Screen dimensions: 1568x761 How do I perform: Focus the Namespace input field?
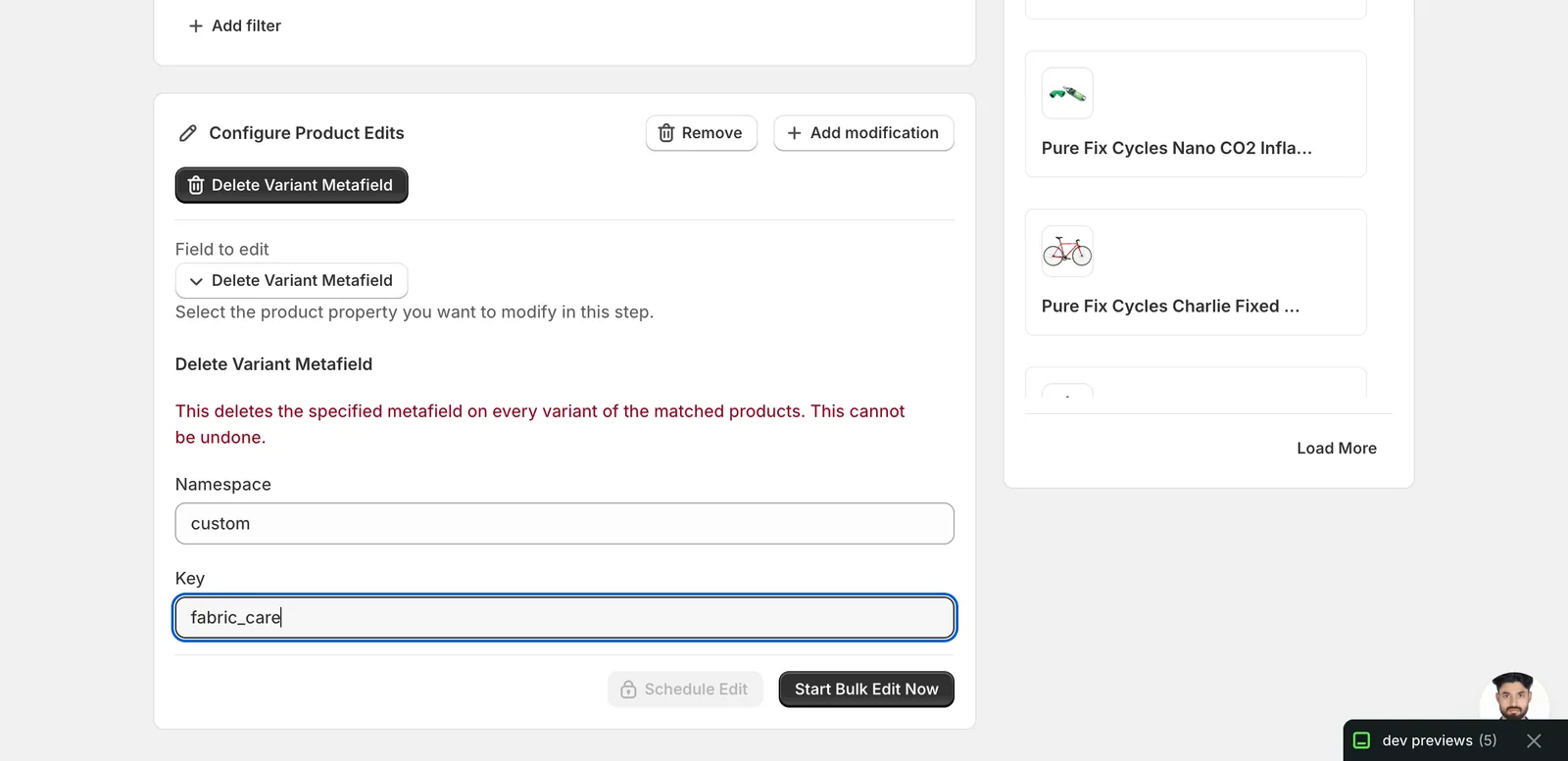click(564, 524)
